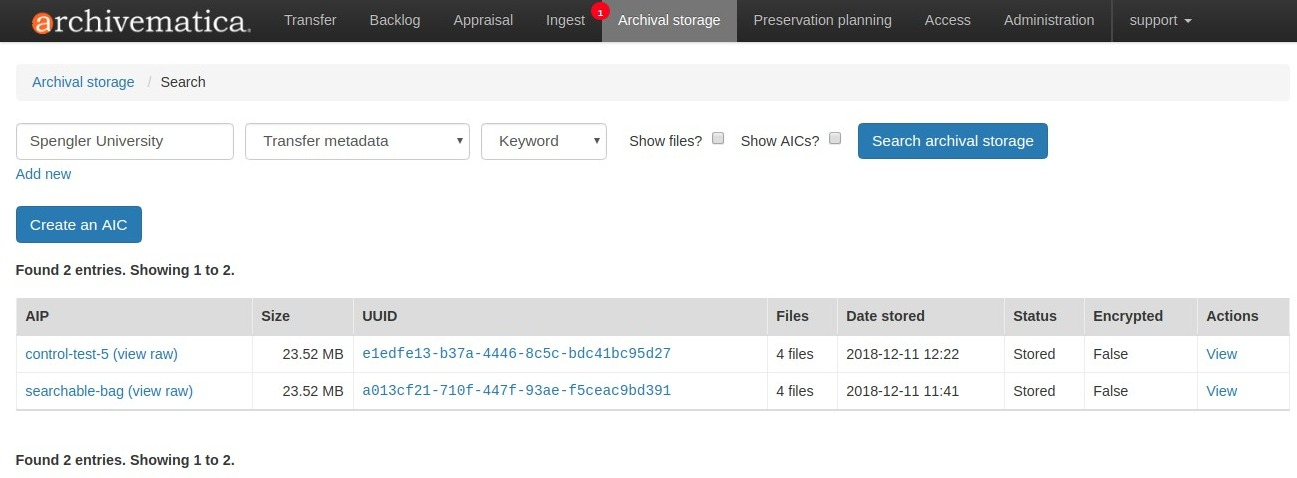This screenshot has width=1297, height=478.
Task: Switch to the Backlog tab
Action: [395, 20]
